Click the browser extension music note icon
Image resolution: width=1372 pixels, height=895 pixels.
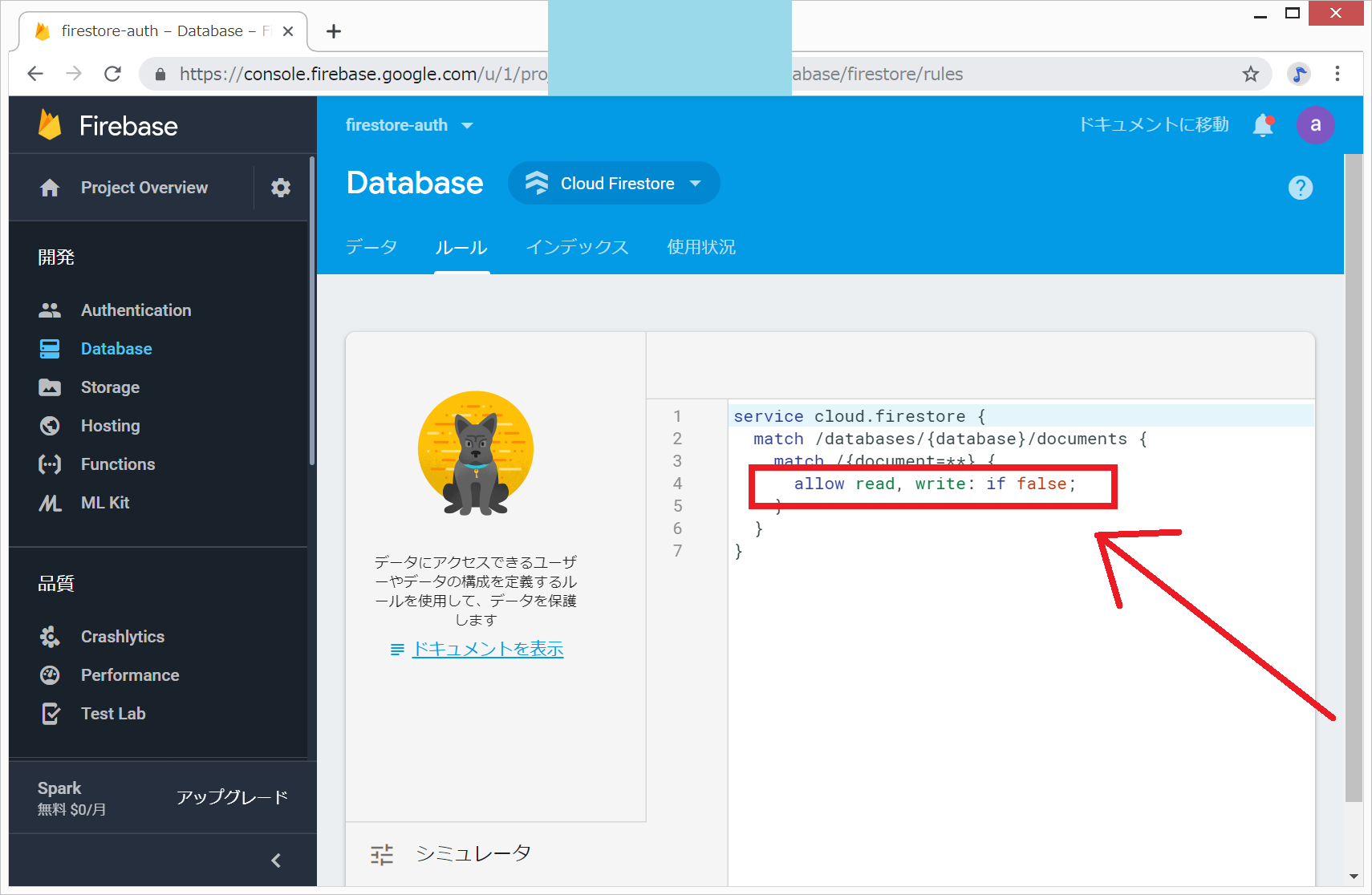pyautogui.click(x=1299, y=74)
